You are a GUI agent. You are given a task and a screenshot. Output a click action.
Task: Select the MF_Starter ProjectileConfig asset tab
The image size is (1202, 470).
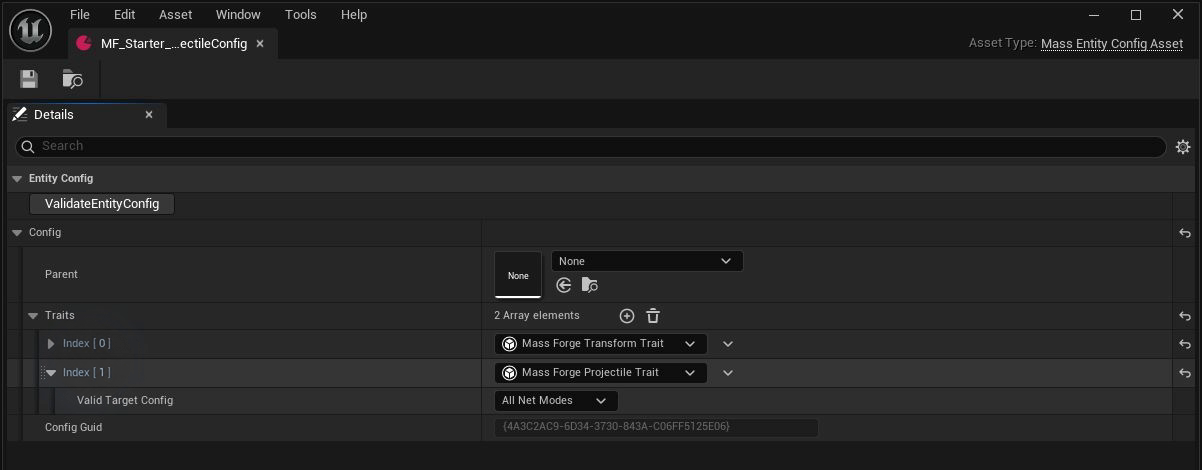pos(172,44)
